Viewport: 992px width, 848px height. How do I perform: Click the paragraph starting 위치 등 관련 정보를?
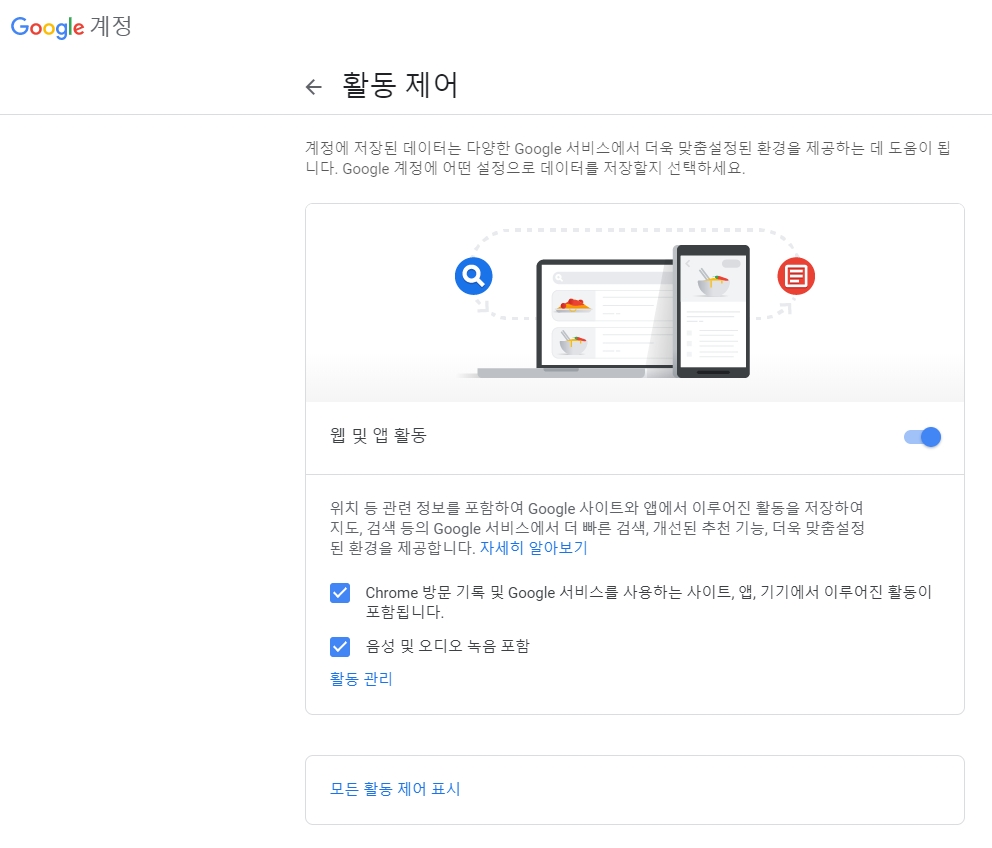pos(597,528)
